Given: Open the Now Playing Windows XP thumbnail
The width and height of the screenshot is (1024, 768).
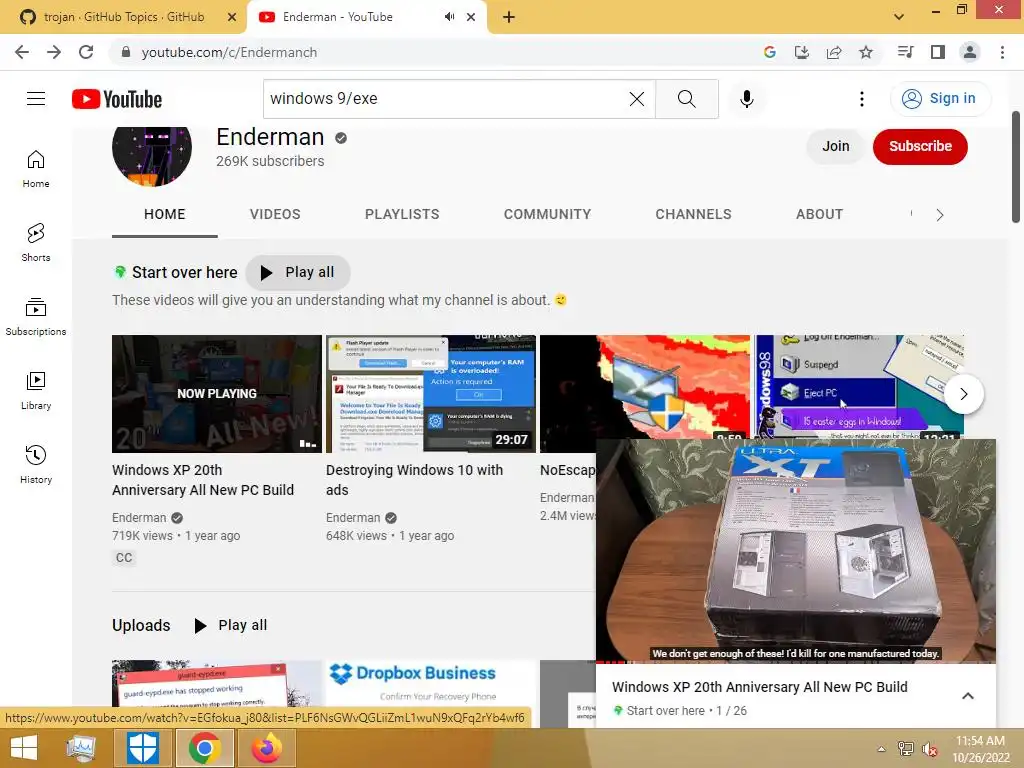Looking at the screenshot, I should click(x=217, y=394).
